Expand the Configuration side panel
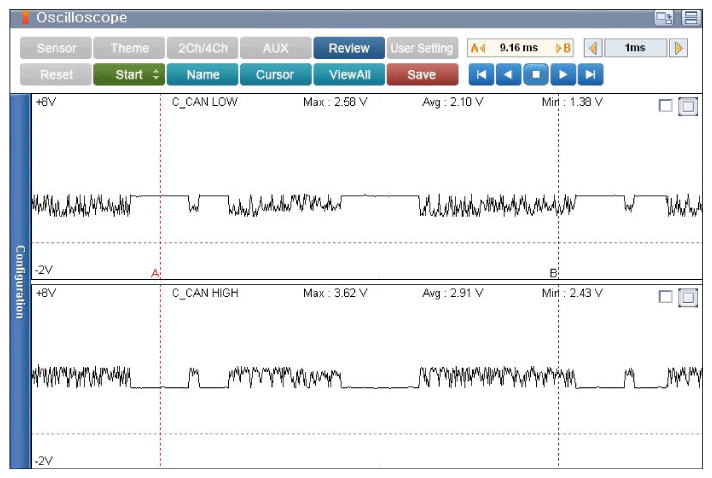Image resolution: width=712 pixels, height=478 pixels. [19, 281]
